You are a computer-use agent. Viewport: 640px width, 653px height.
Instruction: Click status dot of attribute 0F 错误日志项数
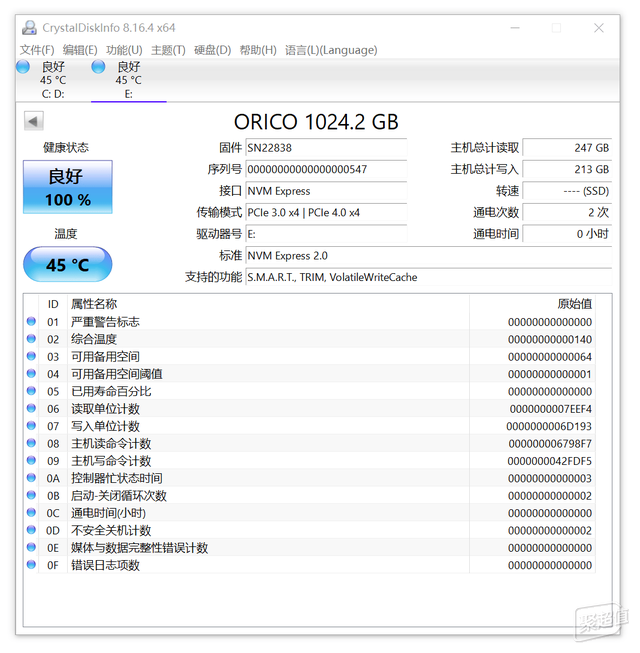coord(31,565)
